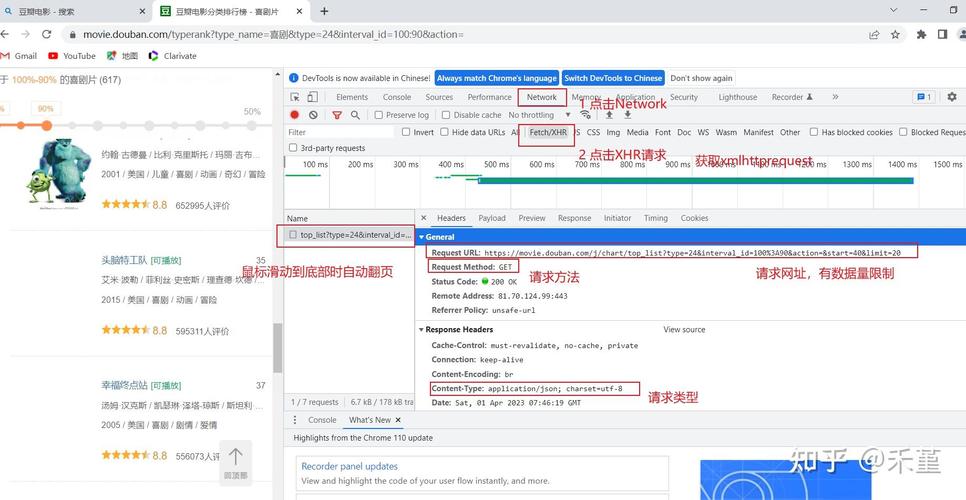Click the 50% rating slider dot
Viewport: 966px width, 500px height.
pos(251,126)
